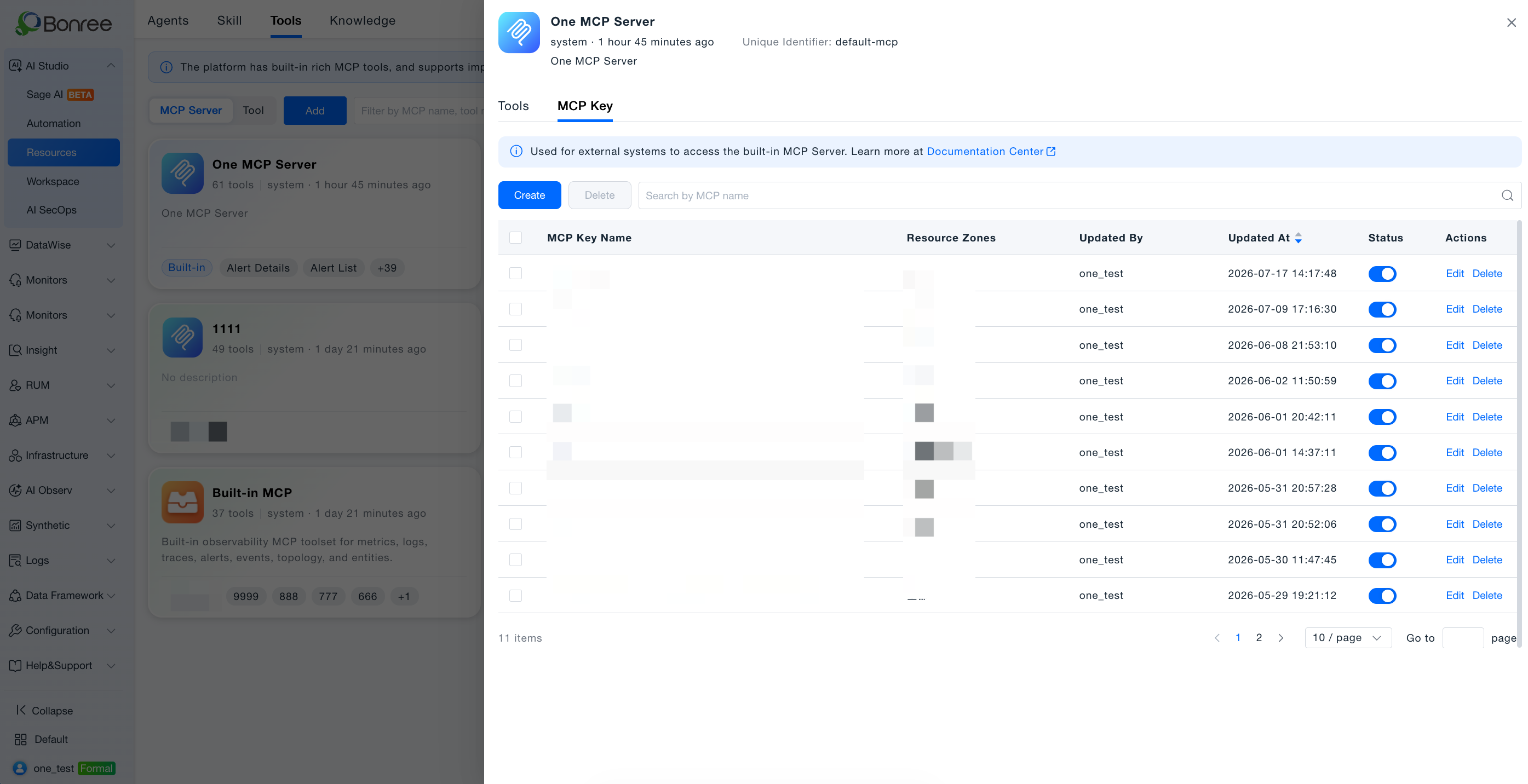
Task: Expand the Logs menu chevron
Action: [x=111, y=560]
